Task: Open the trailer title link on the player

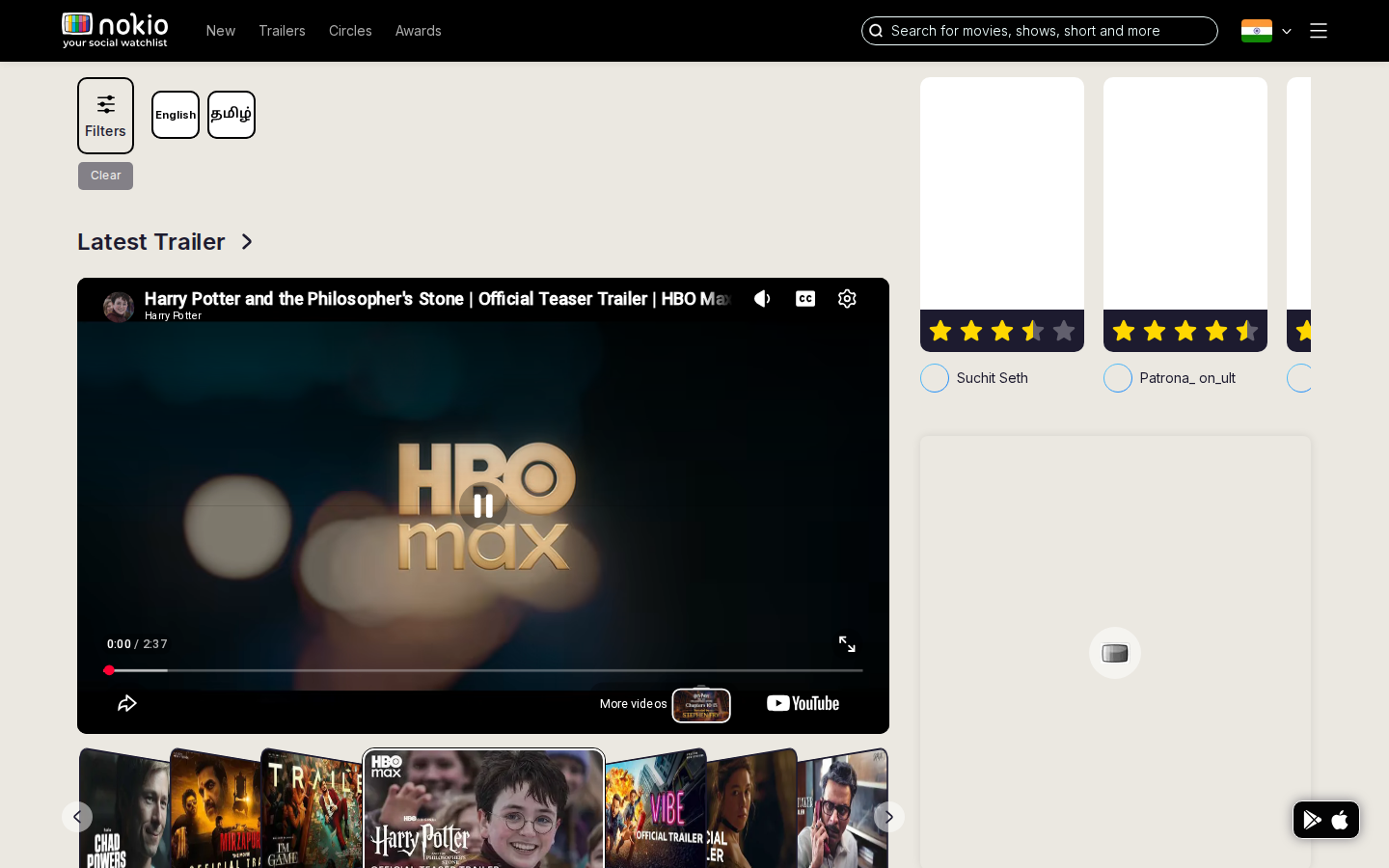Action: pyautogui.click(x=437, y=299)
